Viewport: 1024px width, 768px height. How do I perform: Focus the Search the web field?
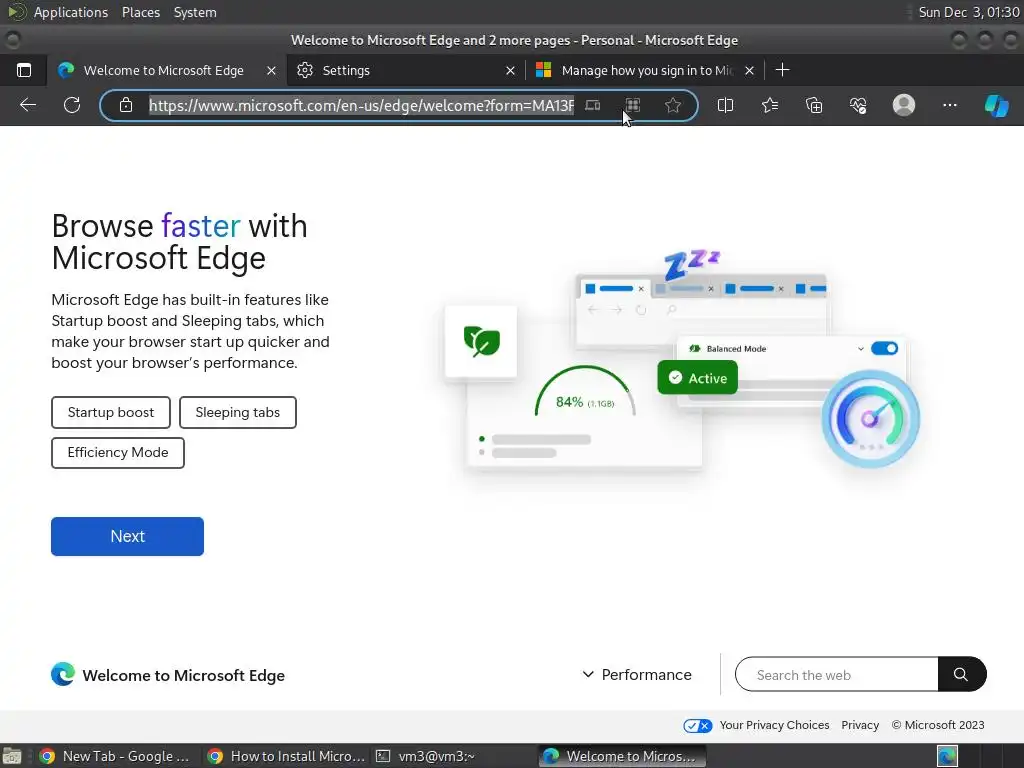[x=837, y=675]
